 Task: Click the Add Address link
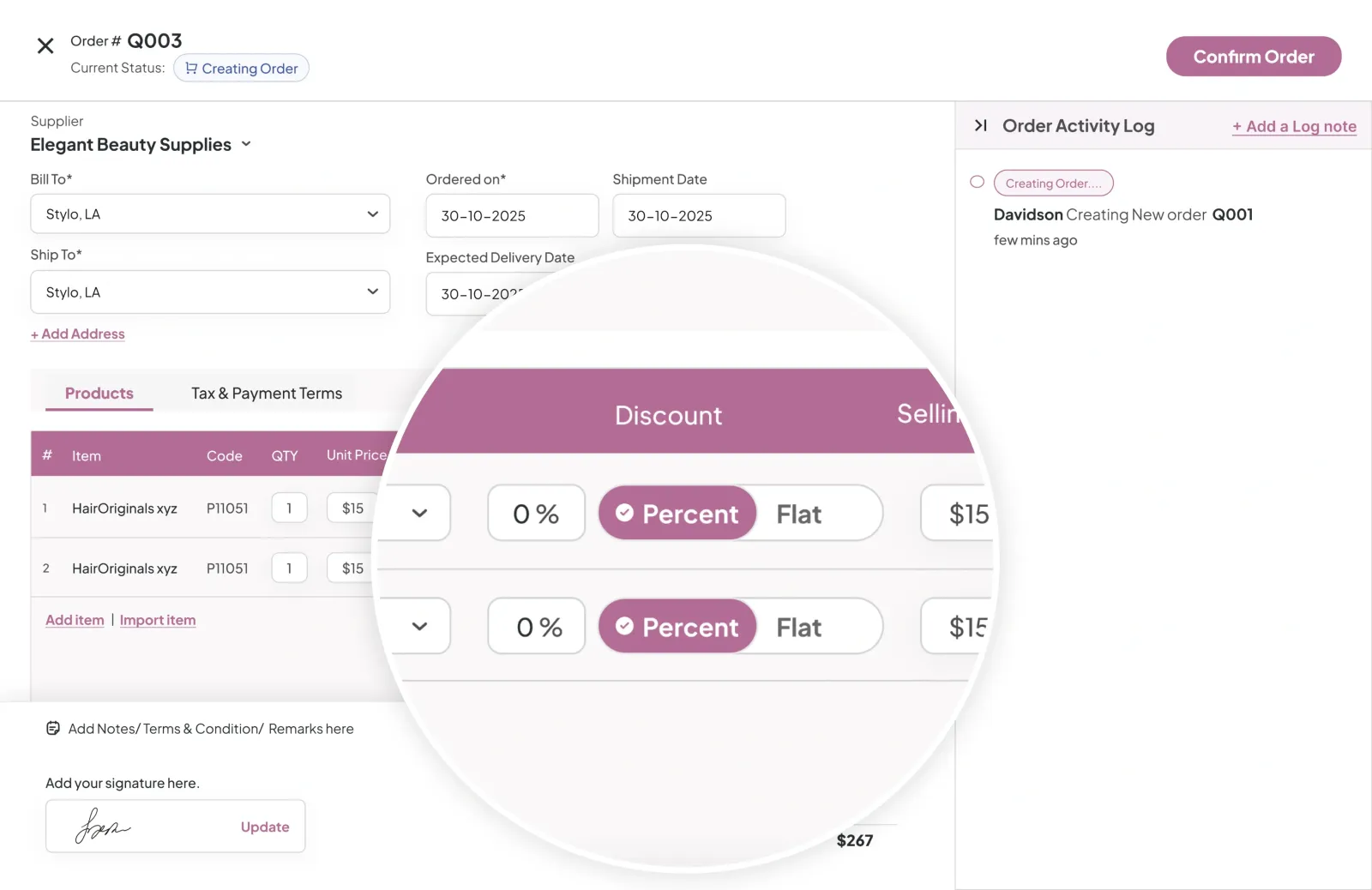point(78,334)
